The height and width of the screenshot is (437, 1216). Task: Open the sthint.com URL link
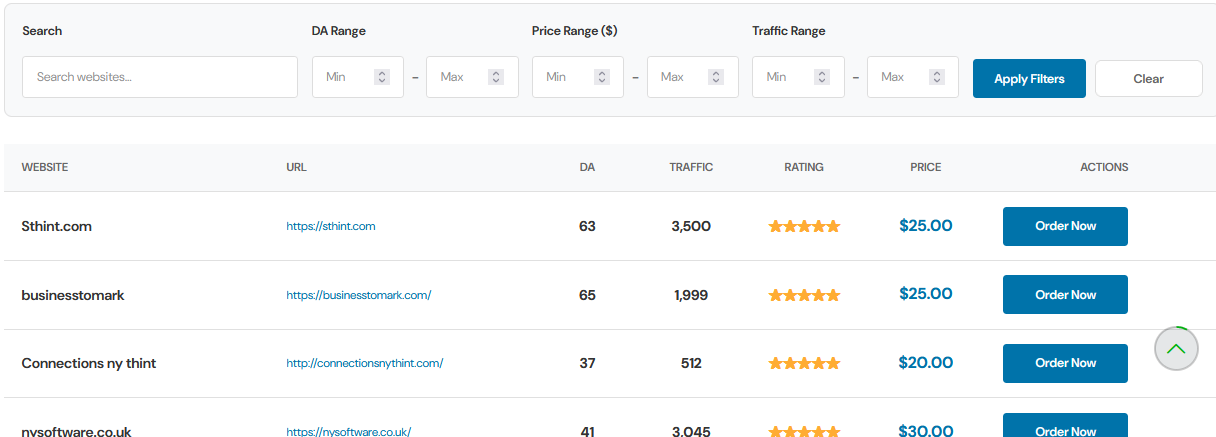coord(331,226)
